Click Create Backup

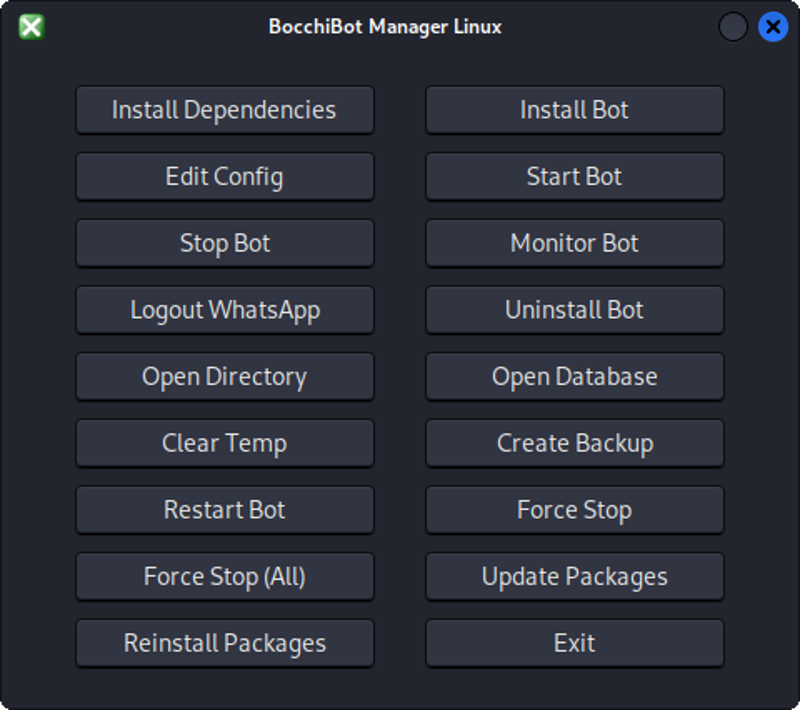(x=574, y=443)
